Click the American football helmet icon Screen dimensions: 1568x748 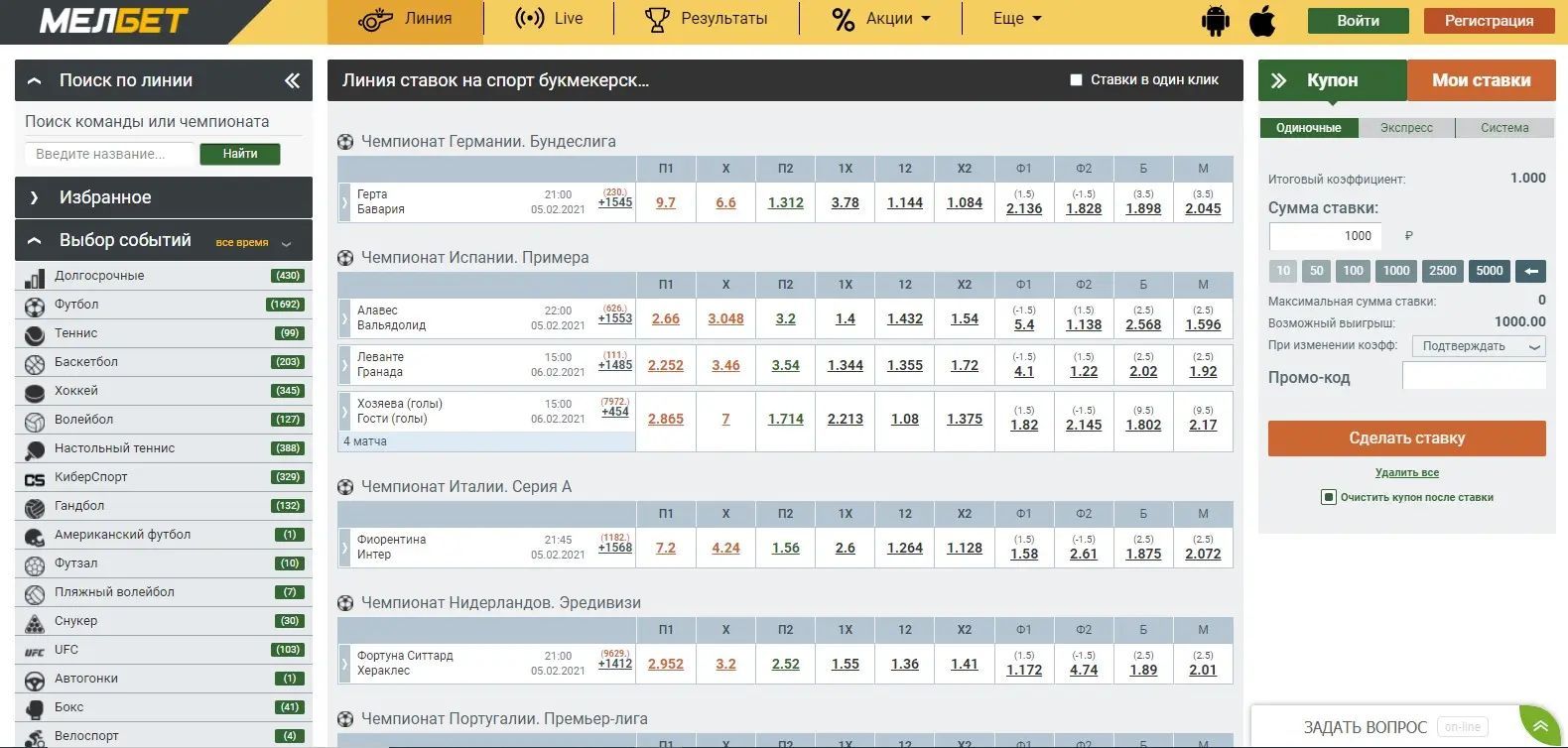click(35, 536)
